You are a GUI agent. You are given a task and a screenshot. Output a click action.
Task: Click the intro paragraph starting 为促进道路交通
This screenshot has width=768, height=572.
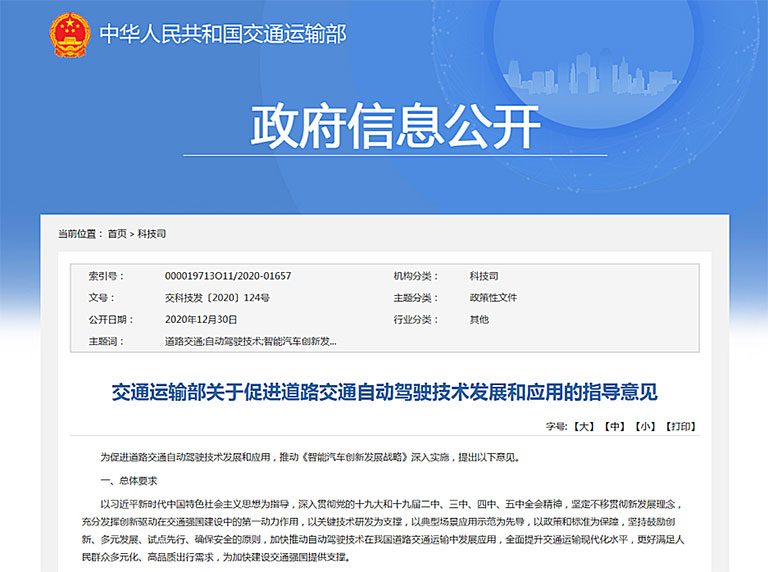coord(310,457)
